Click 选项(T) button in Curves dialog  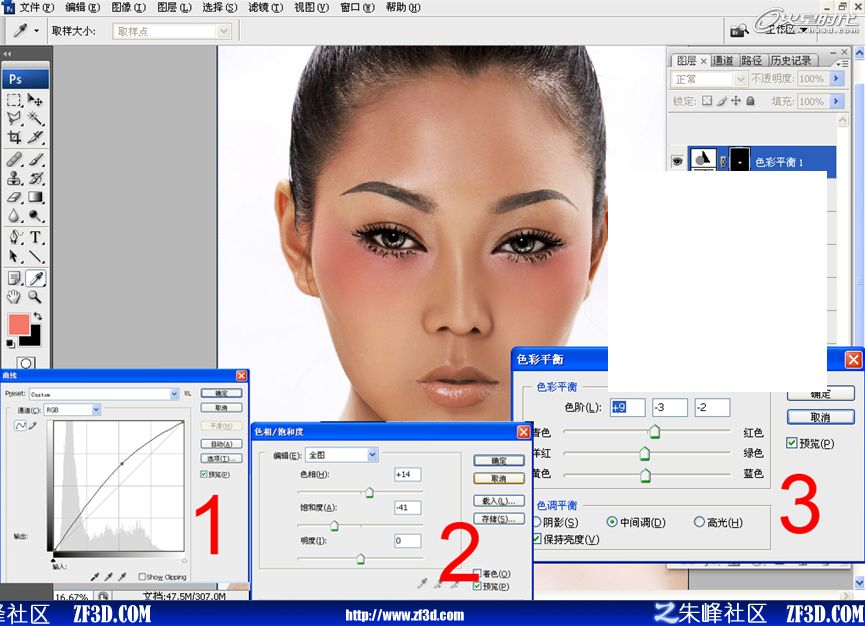221,459
